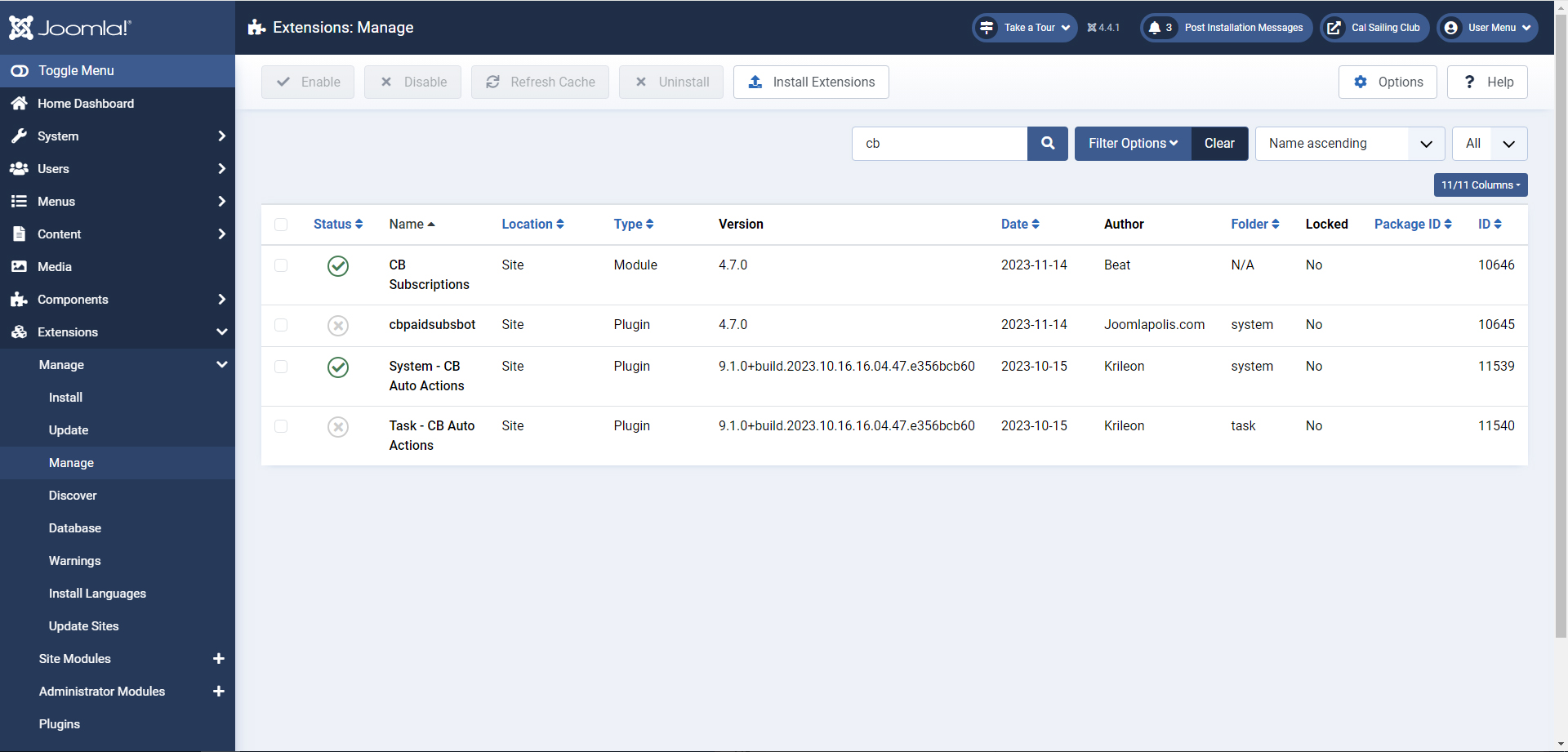Viewport: 1568px width, 752px height.
Task: Disable CB Subscriptions via status icon
Action: [338, 266]
